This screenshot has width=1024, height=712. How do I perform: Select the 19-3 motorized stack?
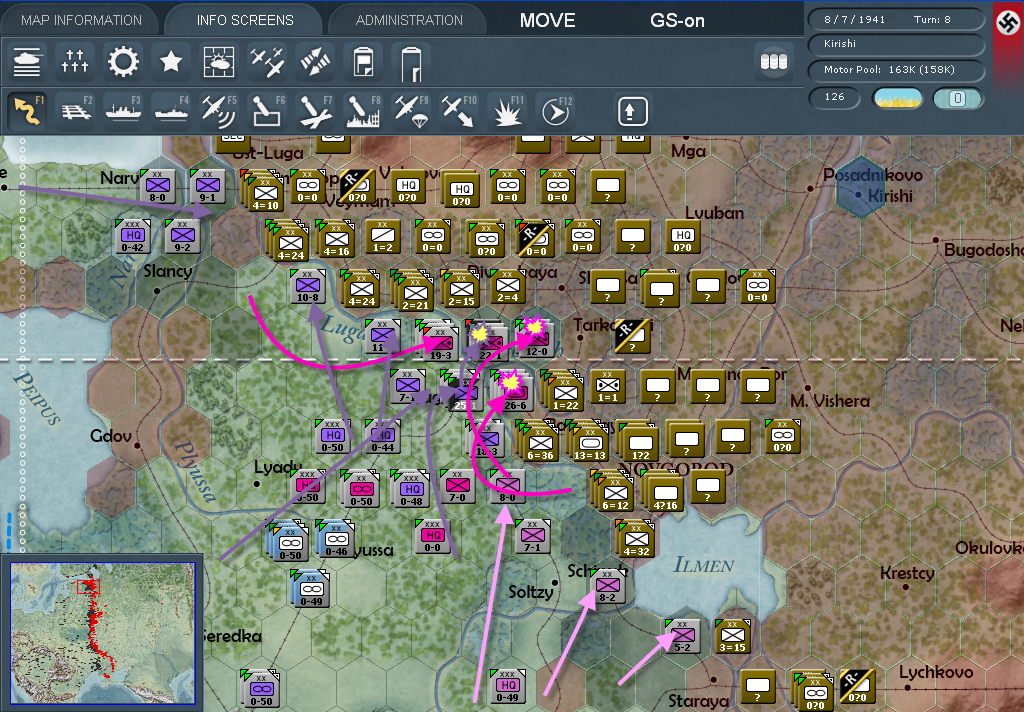click(x=439, y=340)
